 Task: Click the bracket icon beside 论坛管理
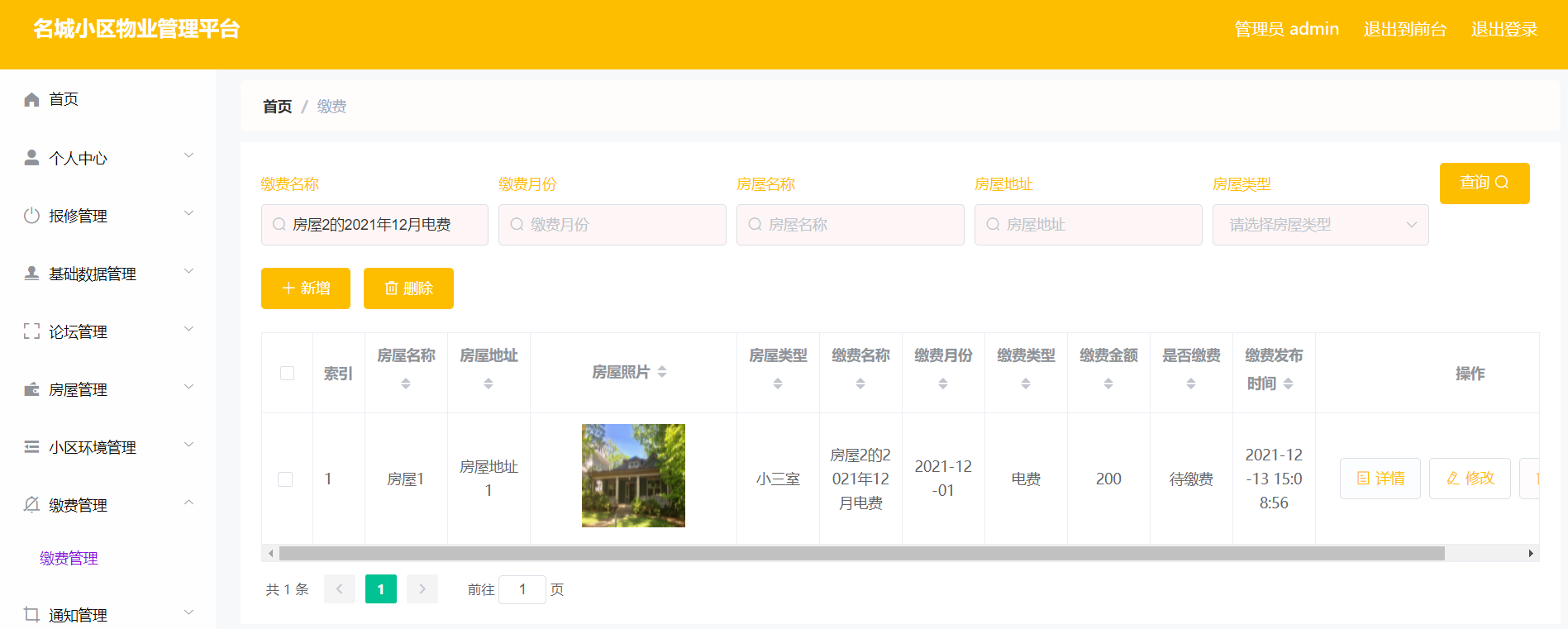pyautogui.click(x=31, y=331)
